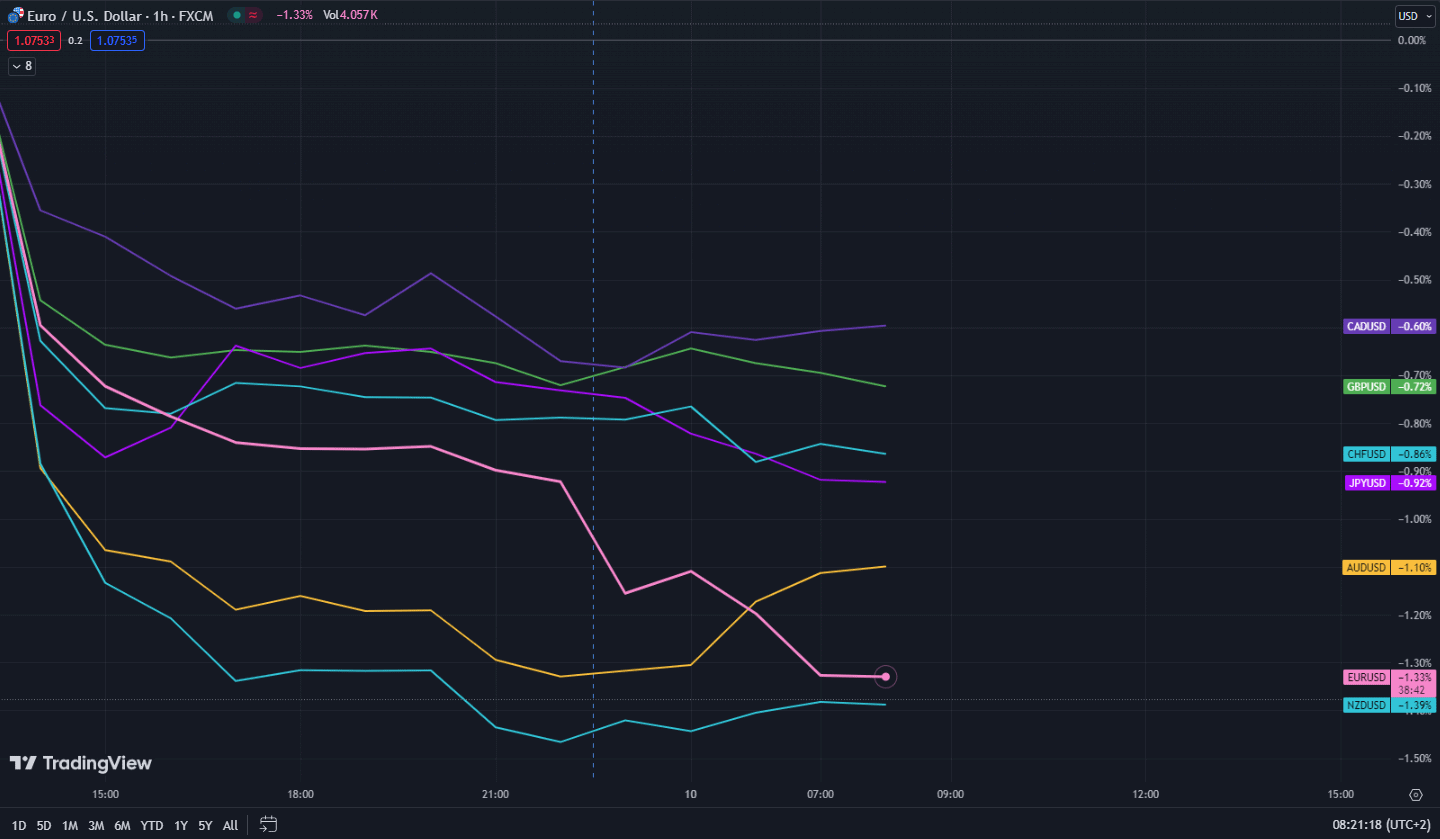Click the blue buy price 1.07535
Screen dimensions: 1440x839
pyautogui.click(x=117, y=41)
